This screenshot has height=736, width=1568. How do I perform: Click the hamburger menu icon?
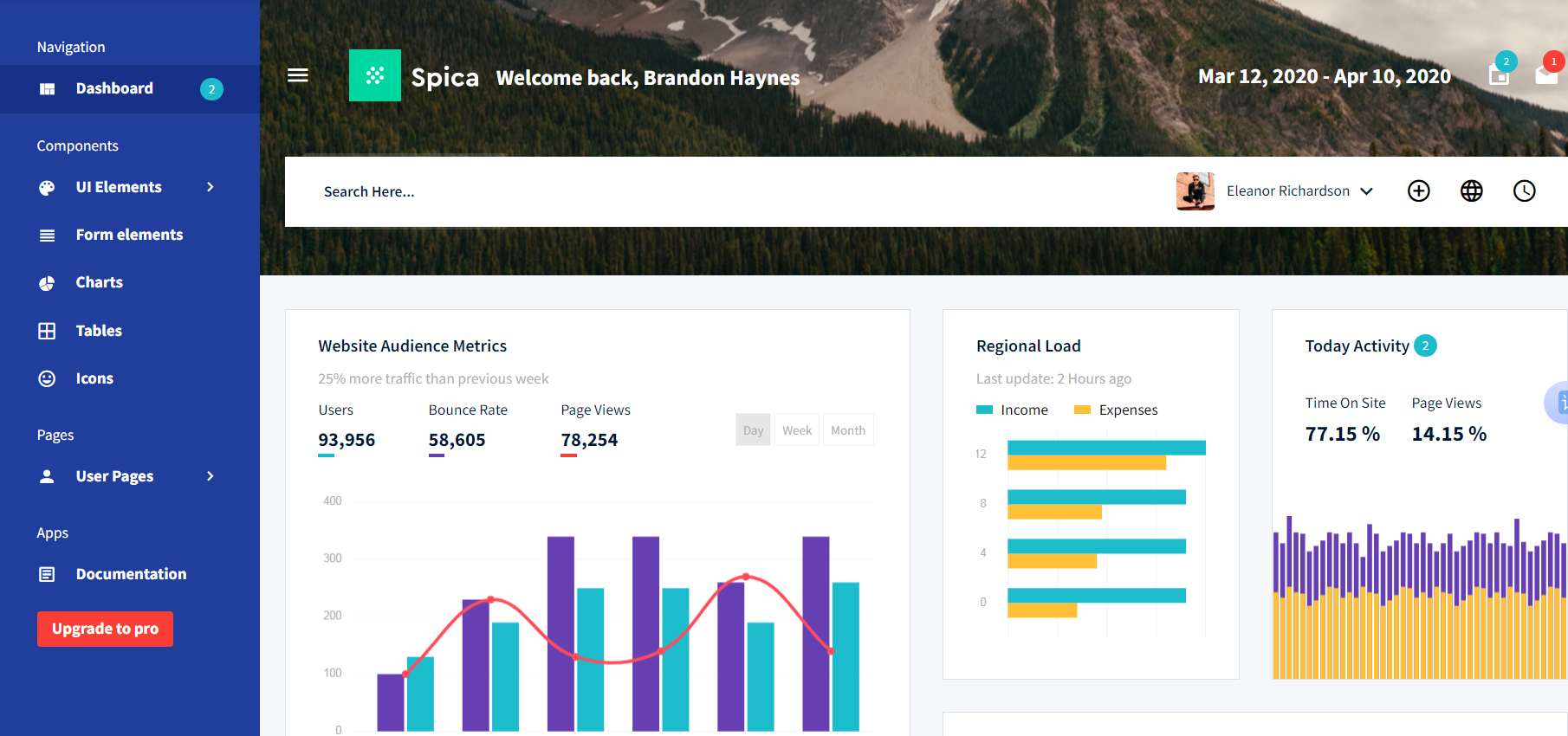pos(298,75)
